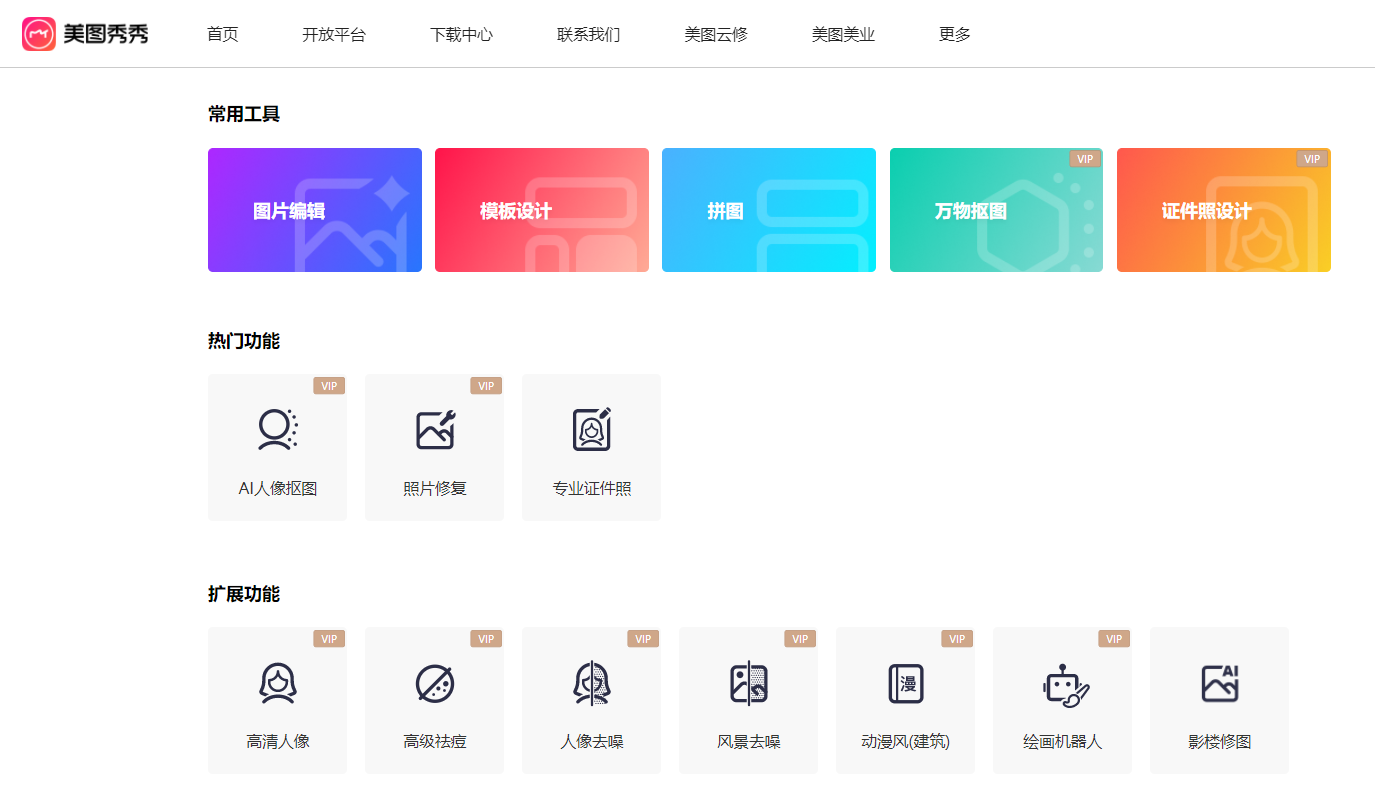This screenshot has height=793, width=1375.
Task: Open the 万物抠图 tool card
Action: (x=996, y=210)
